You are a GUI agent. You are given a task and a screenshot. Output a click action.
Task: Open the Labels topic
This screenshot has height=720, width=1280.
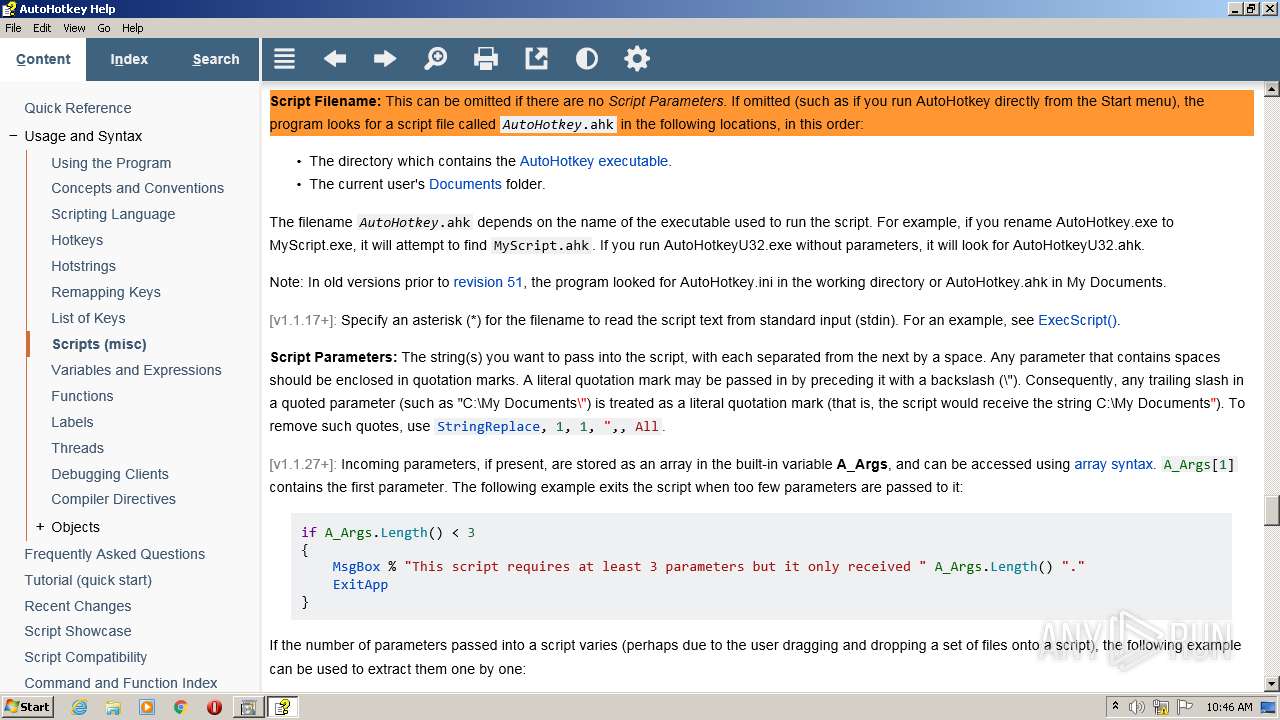click(72, 422)
